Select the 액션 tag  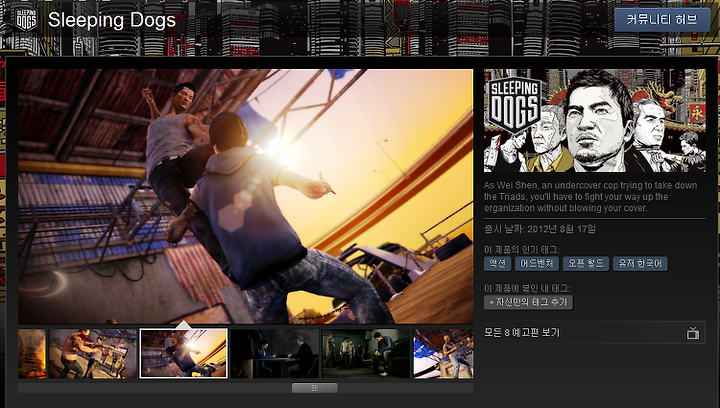click(x=497, y=263)
